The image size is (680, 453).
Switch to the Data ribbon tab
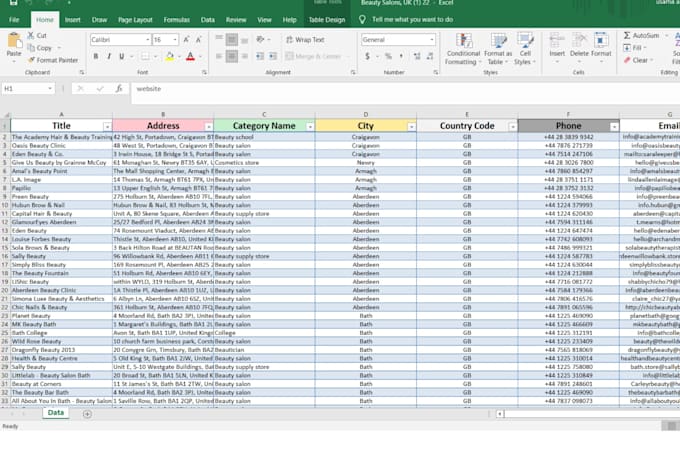click(x=207, y=20)
